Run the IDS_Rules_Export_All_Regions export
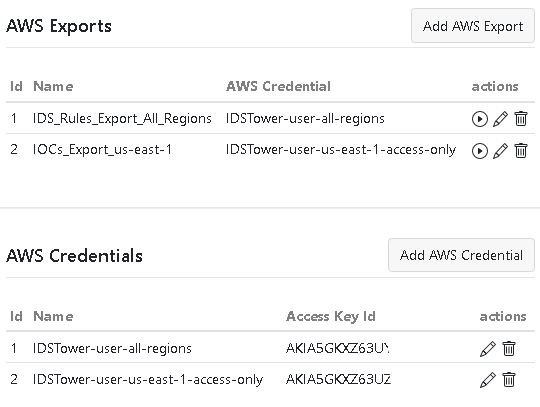The width and height of the screenshot is (540, 407). [479, 119]
